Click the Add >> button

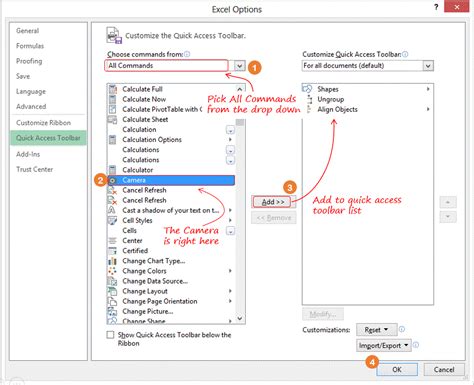[x=273, y=202]
